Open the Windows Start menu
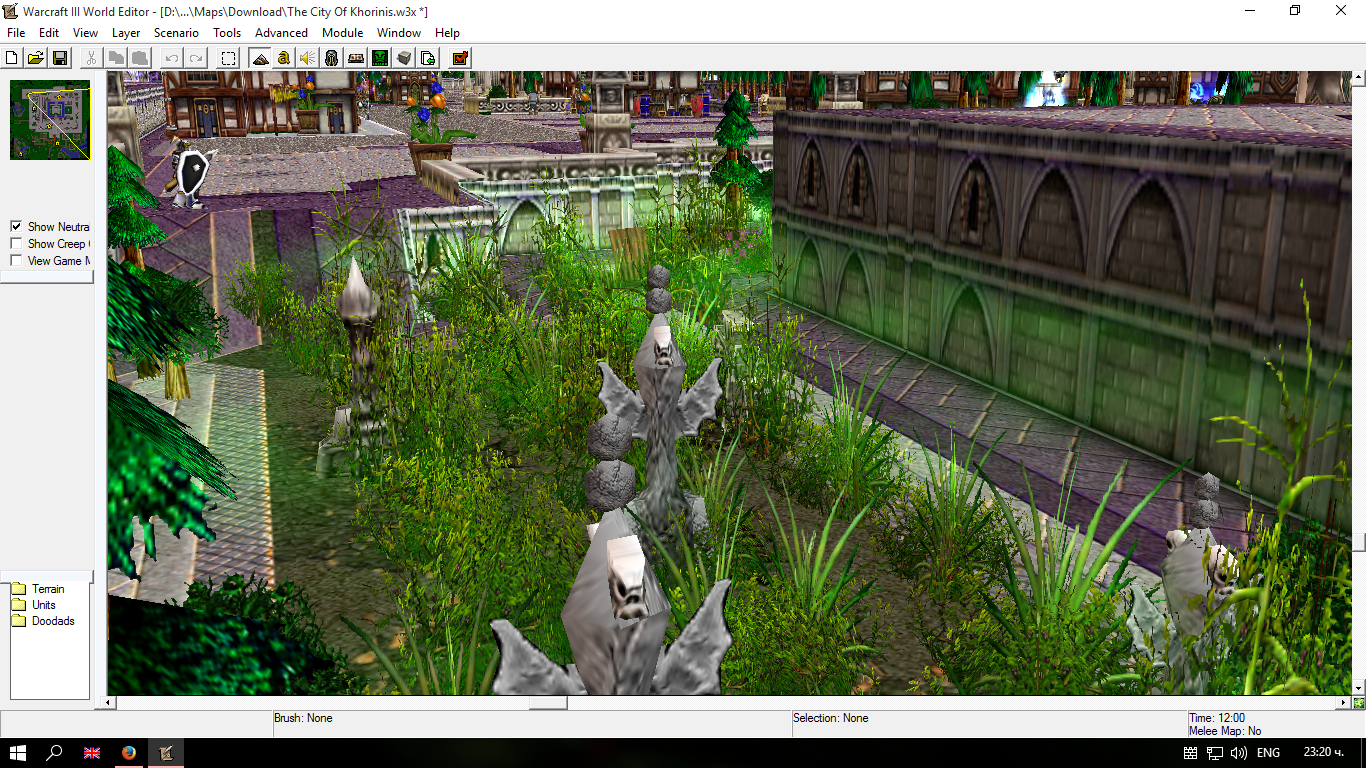Image resolution: width=1366 pixels, height=768 pixels. point(18,753)
